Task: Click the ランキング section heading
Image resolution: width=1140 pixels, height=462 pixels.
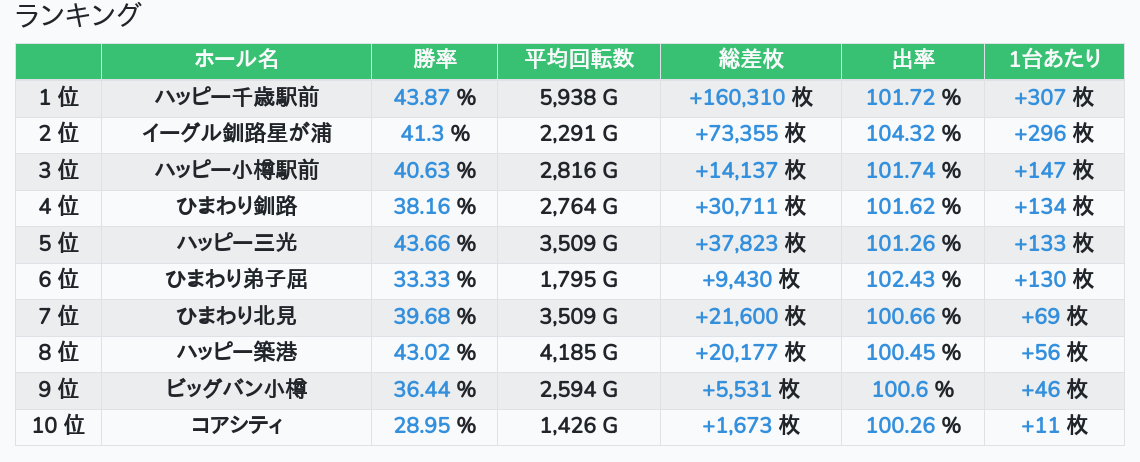Action: 76,15
